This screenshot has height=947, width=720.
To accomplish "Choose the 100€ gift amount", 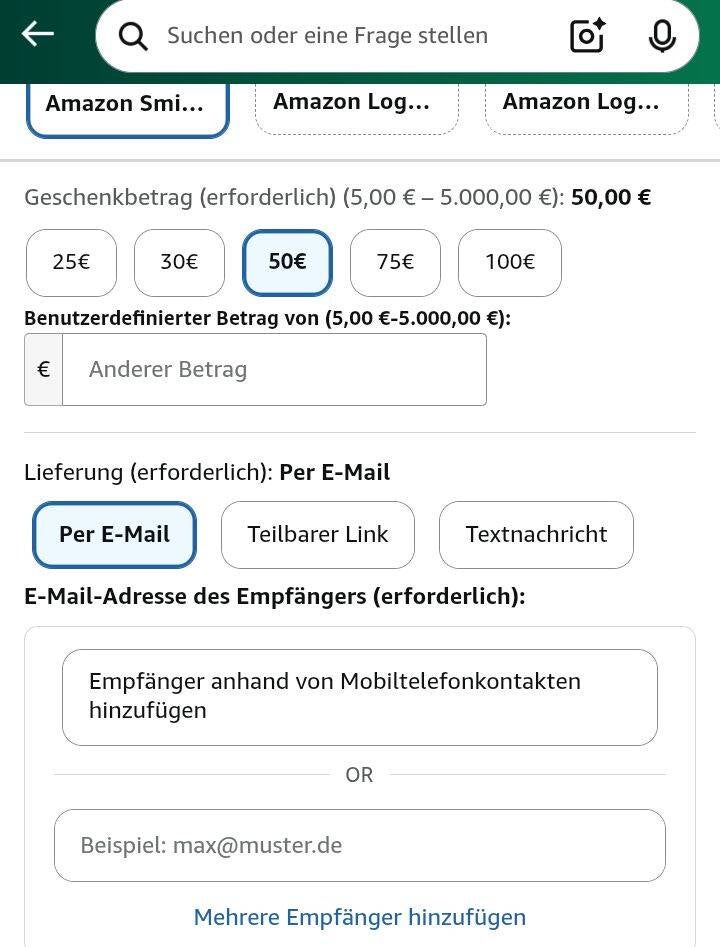I will (510, 262).
